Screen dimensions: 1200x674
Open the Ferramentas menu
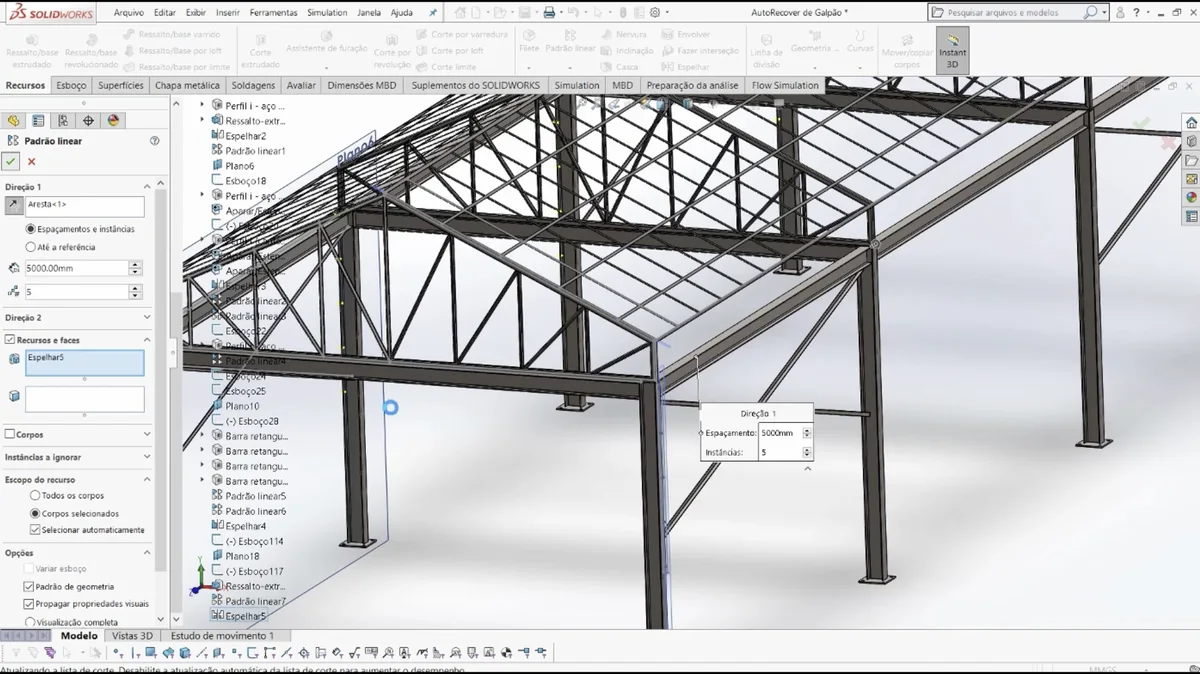coord(275,12)
